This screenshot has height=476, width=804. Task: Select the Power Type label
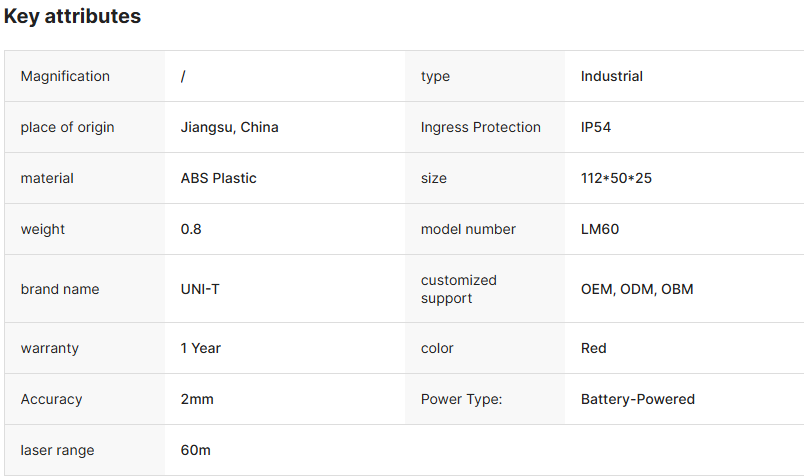[x=461, y=399]
